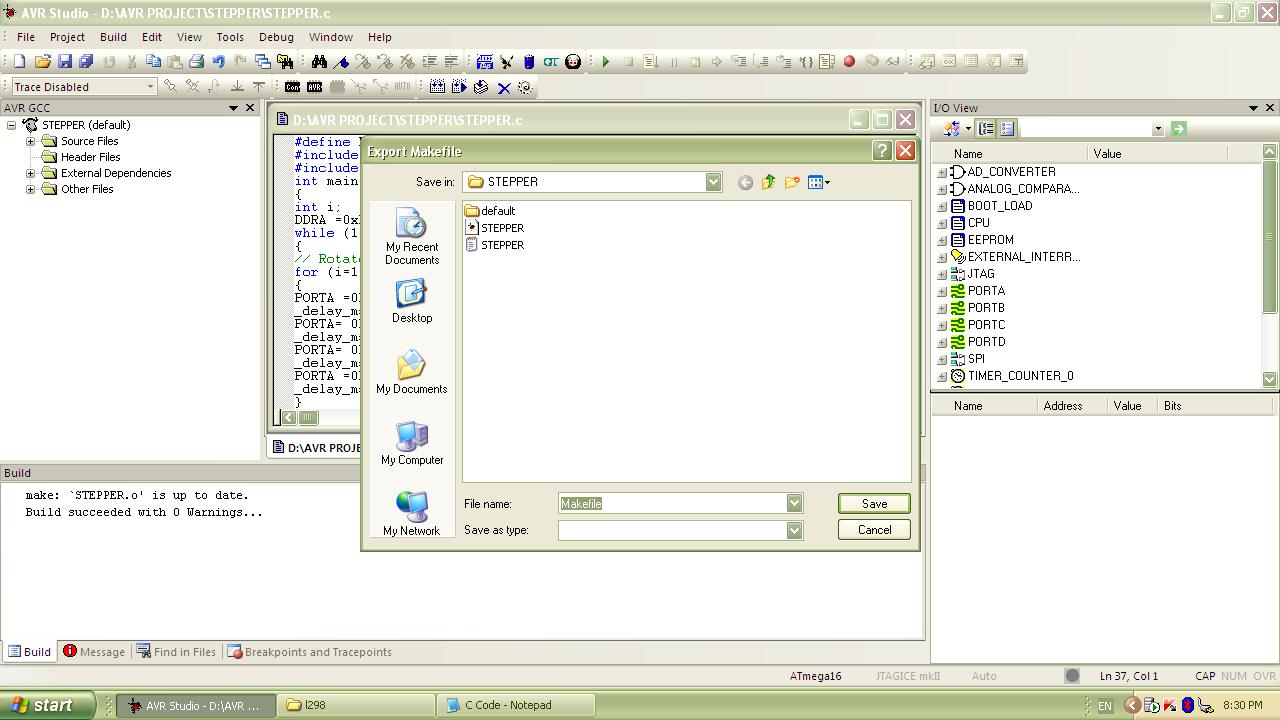Click the help question mark in Export Makefile
The height and width of the screenshot is (720, 1280).
pos(882,150)
